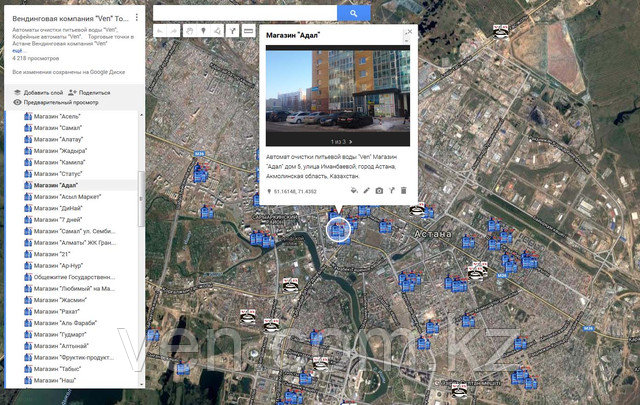
Task: Click camera add-photo icon in popup
Action: 379,191
